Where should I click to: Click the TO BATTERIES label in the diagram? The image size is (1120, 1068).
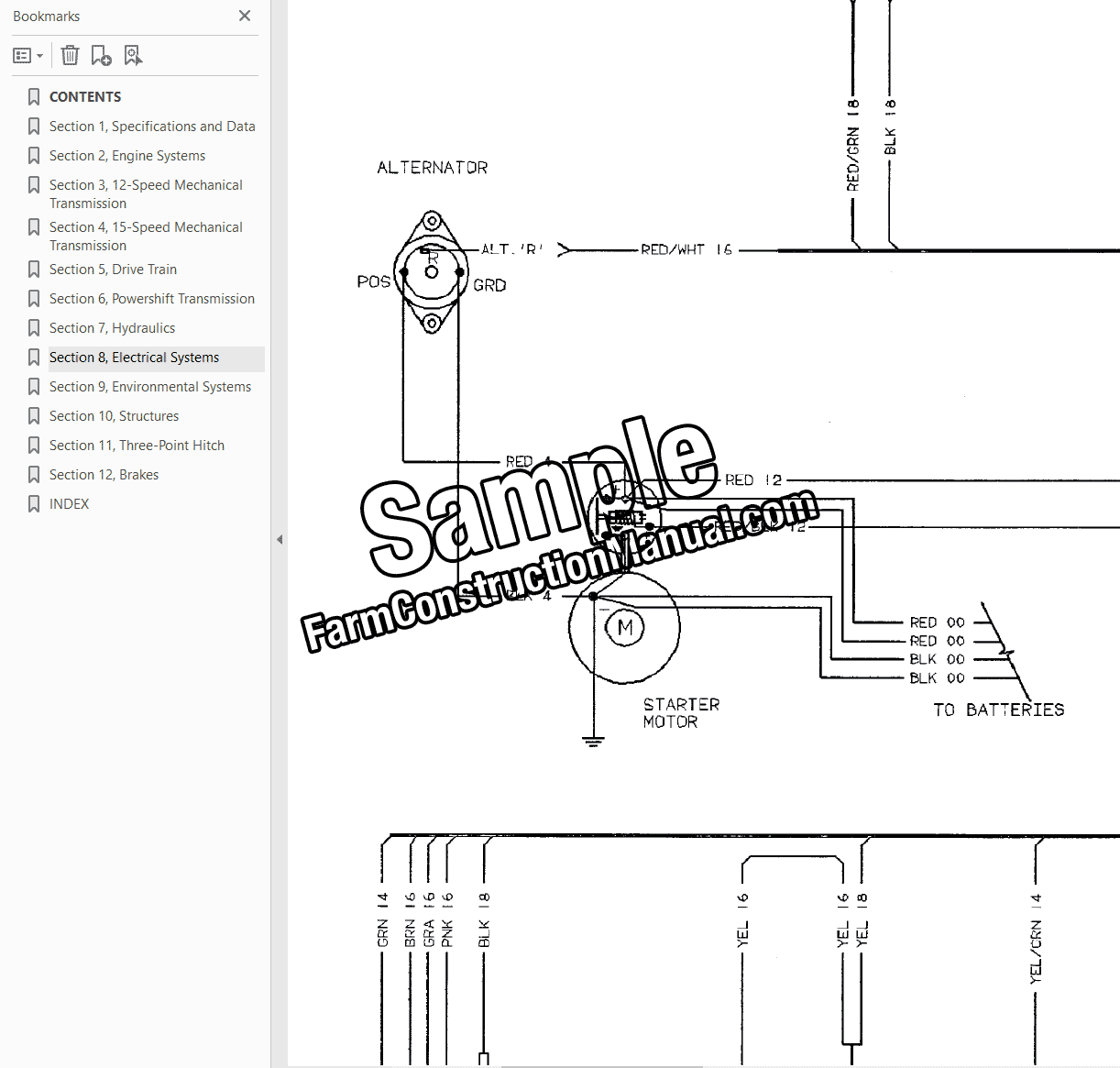(x=999, y=710)
